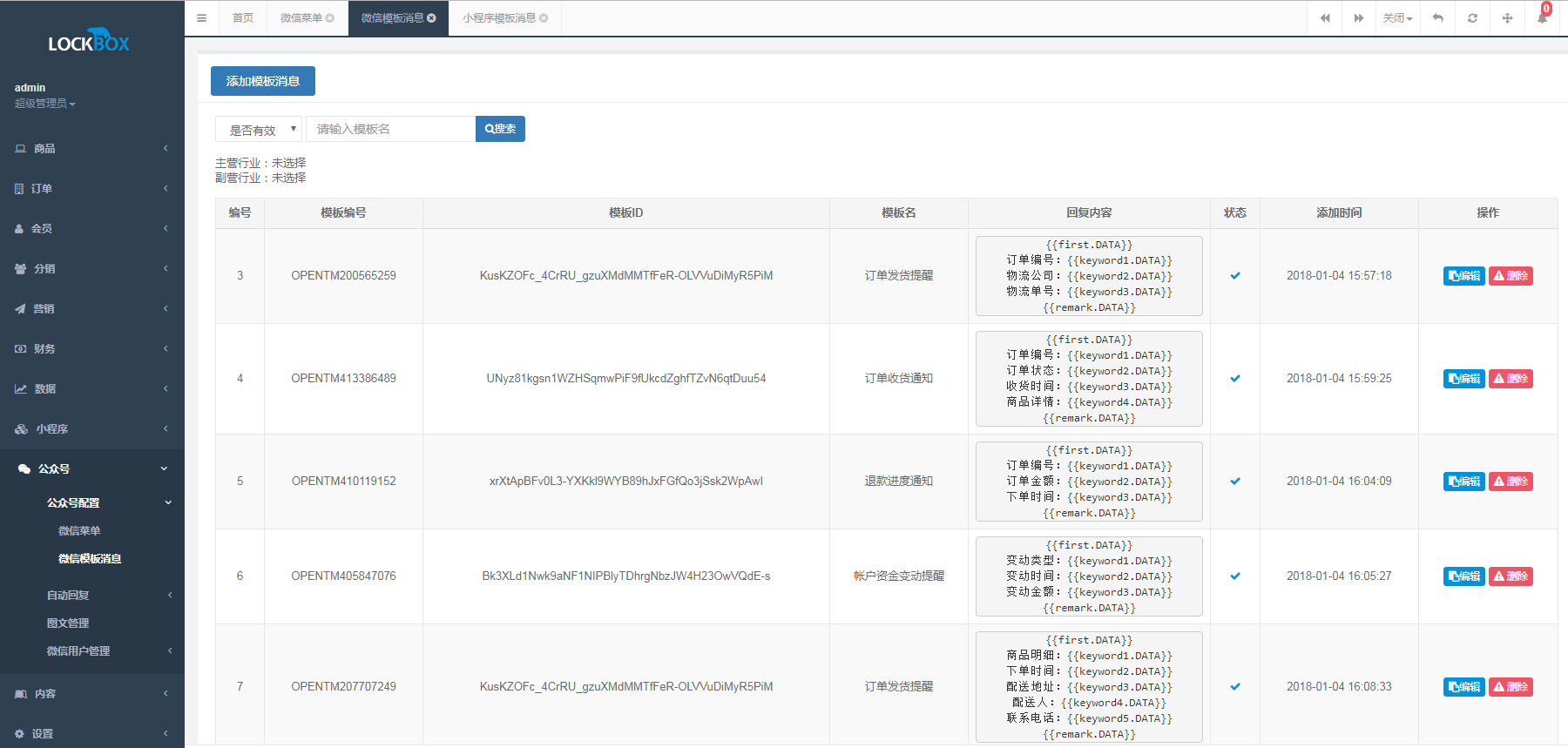Collapse the 公众号 menu chevron

point(164,468)
